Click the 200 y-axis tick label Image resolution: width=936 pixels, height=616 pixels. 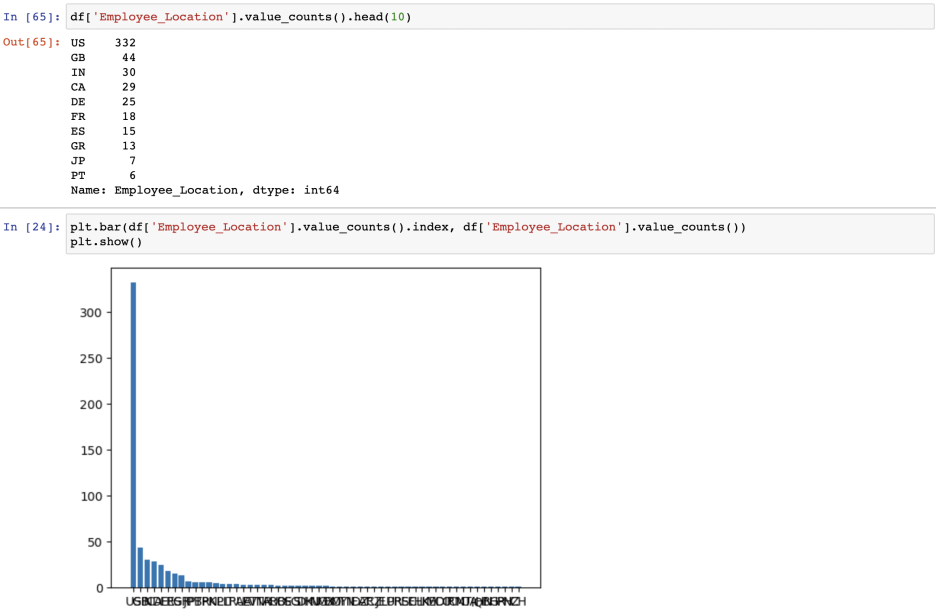(x=91, y=405)
